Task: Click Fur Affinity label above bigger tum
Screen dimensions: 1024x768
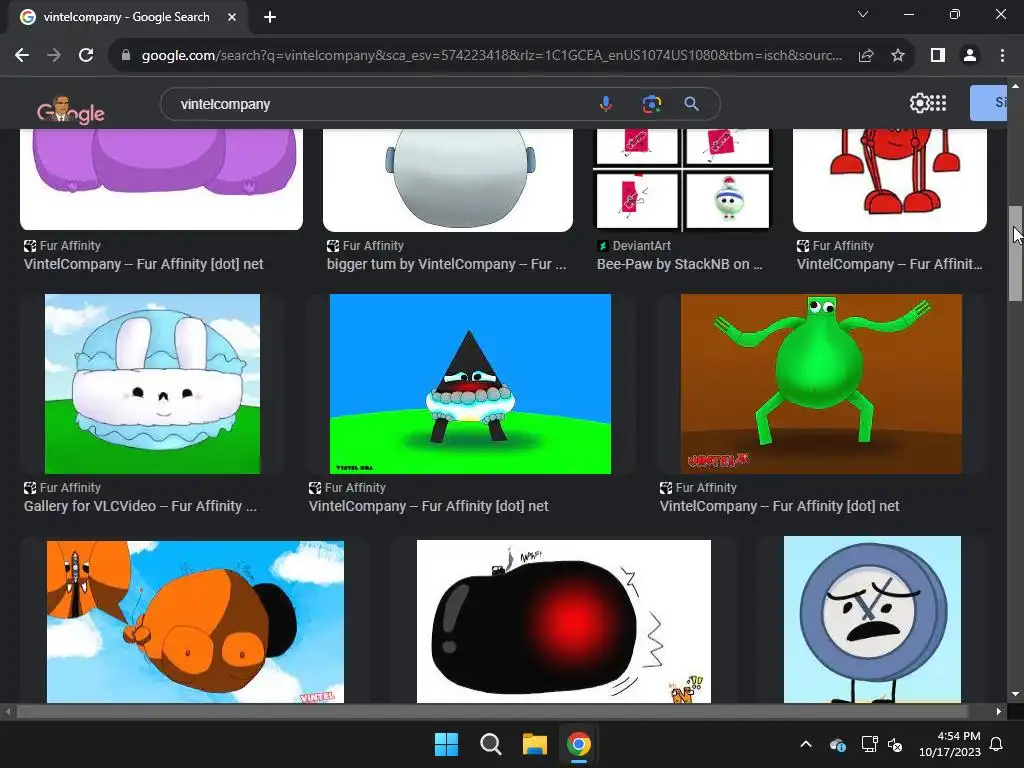Action: click(373, 246)
